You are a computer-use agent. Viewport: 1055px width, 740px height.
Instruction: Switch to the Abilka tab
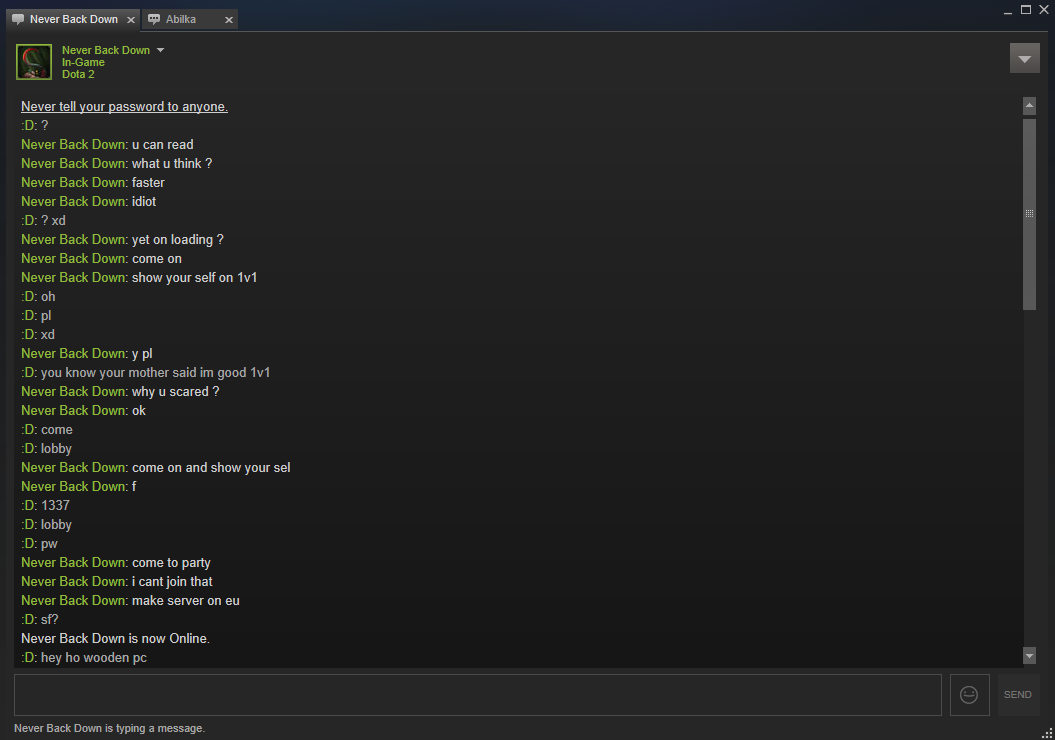190,20
